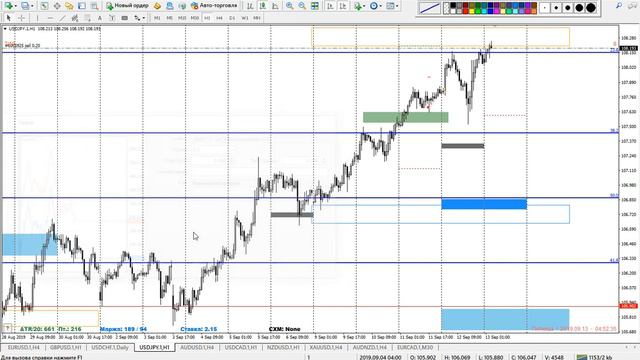Click the connection status 1153/2 kb

pos(595,357)
